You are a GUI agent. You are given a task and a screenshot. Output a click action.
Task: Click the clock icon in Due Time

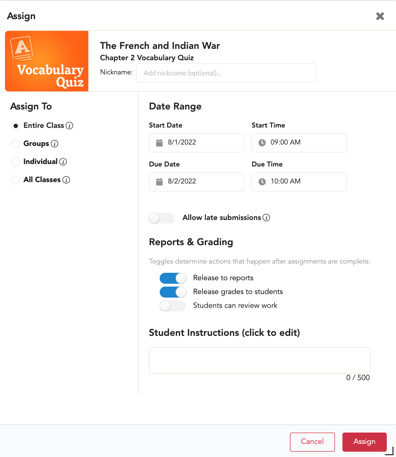262,182
